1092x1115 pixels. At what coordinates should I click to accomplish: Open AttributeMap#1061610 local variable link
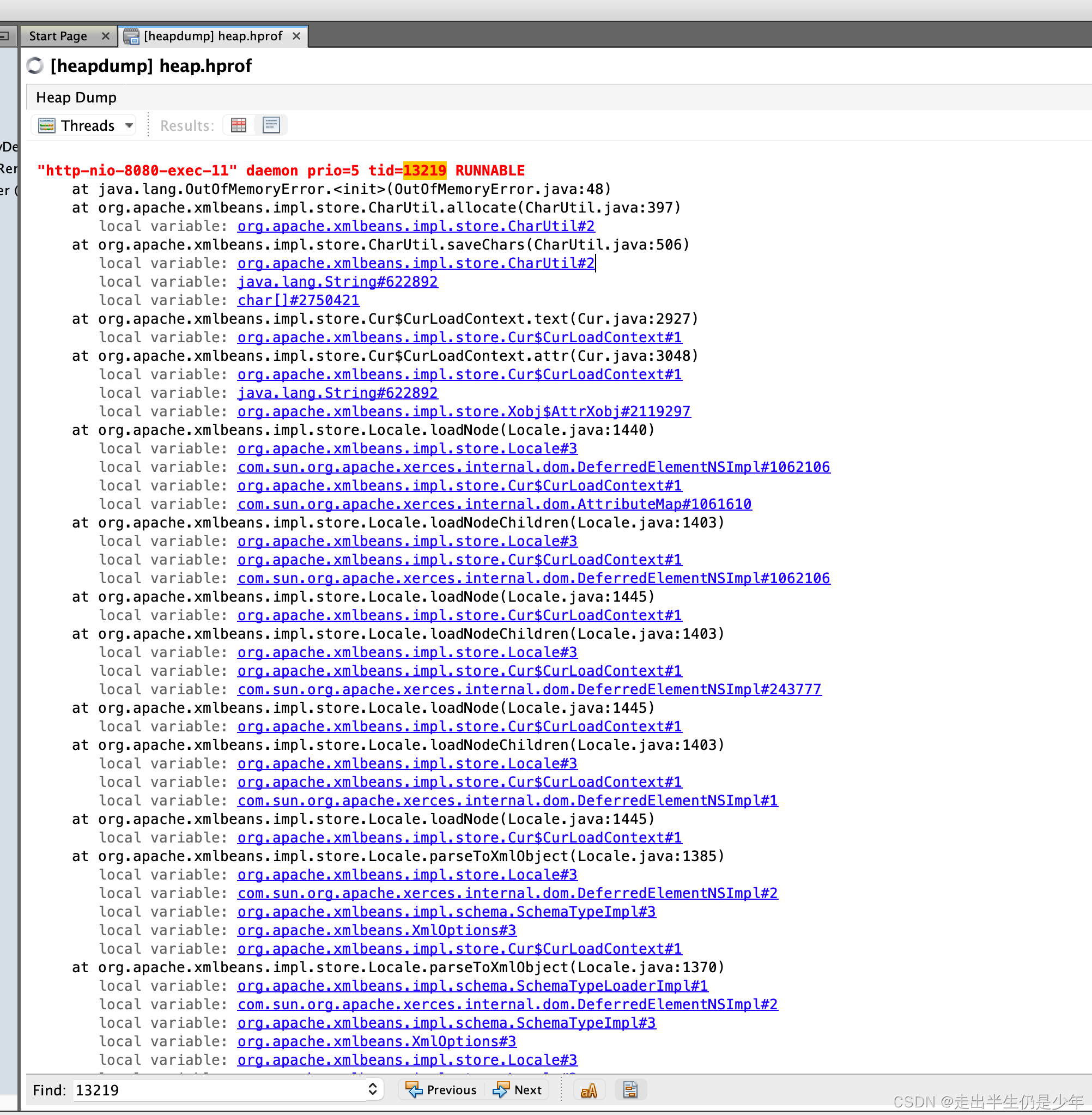(494, 504)
